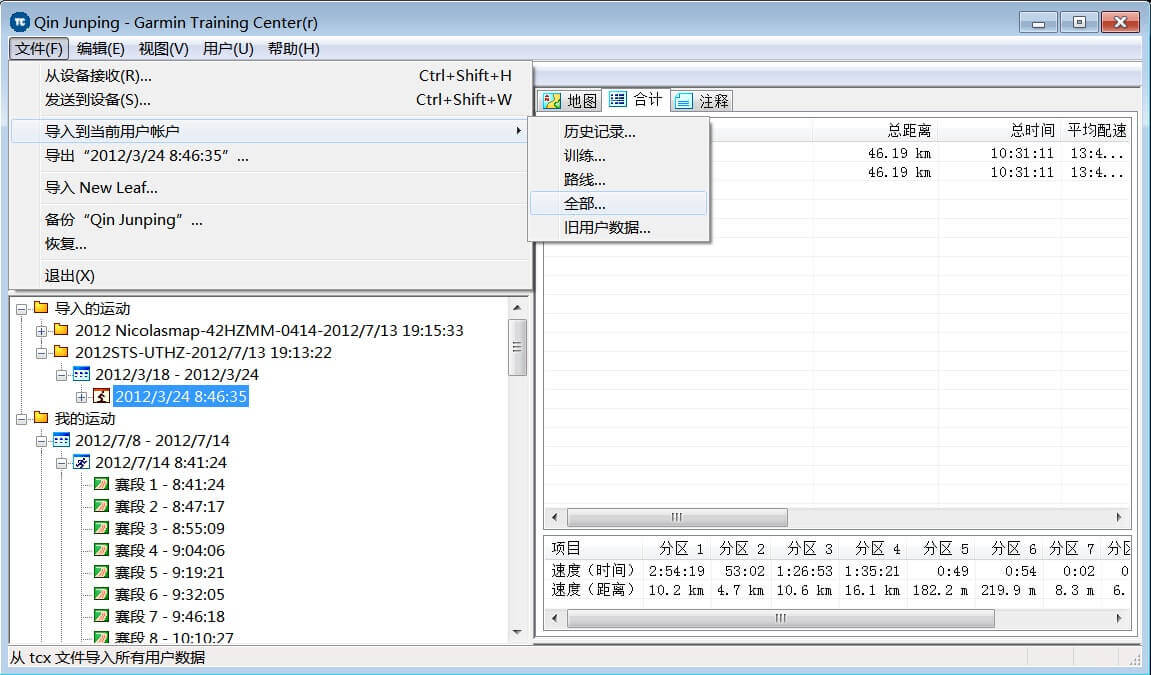1151x675 pixels.
Task: Select 退出(X) in the File menu
Action: coord(270,276)
